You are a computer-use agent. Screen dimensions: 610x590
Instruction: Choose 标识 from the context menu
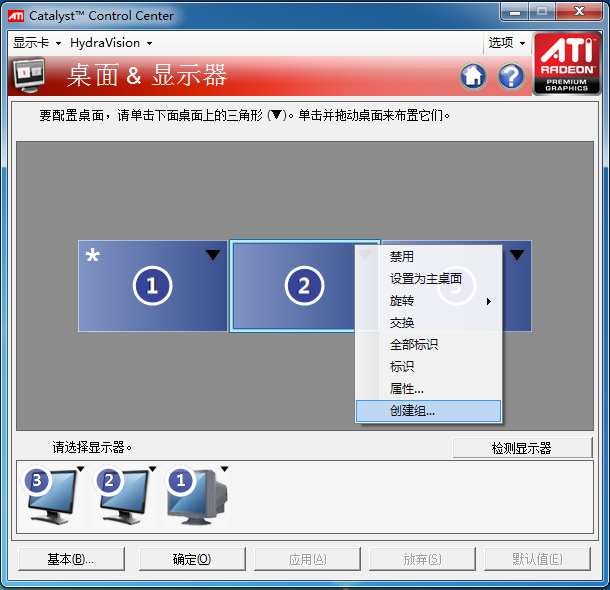428,367
